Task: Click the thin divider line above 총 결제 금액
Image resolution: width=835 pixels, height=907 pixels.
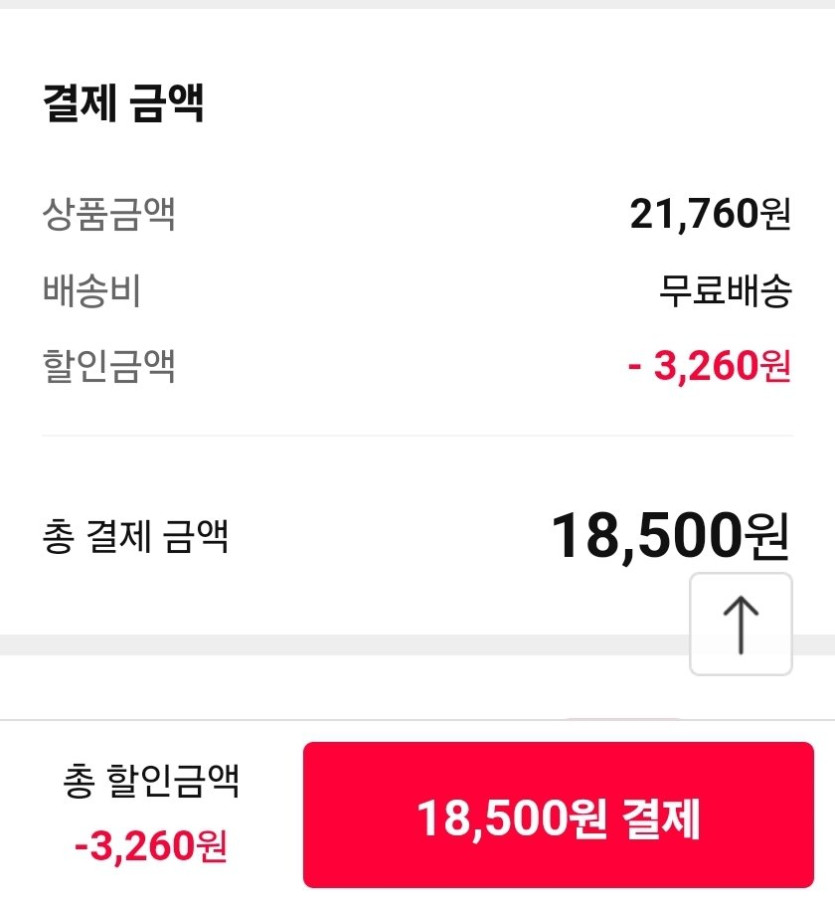Action: coord(417,436)
